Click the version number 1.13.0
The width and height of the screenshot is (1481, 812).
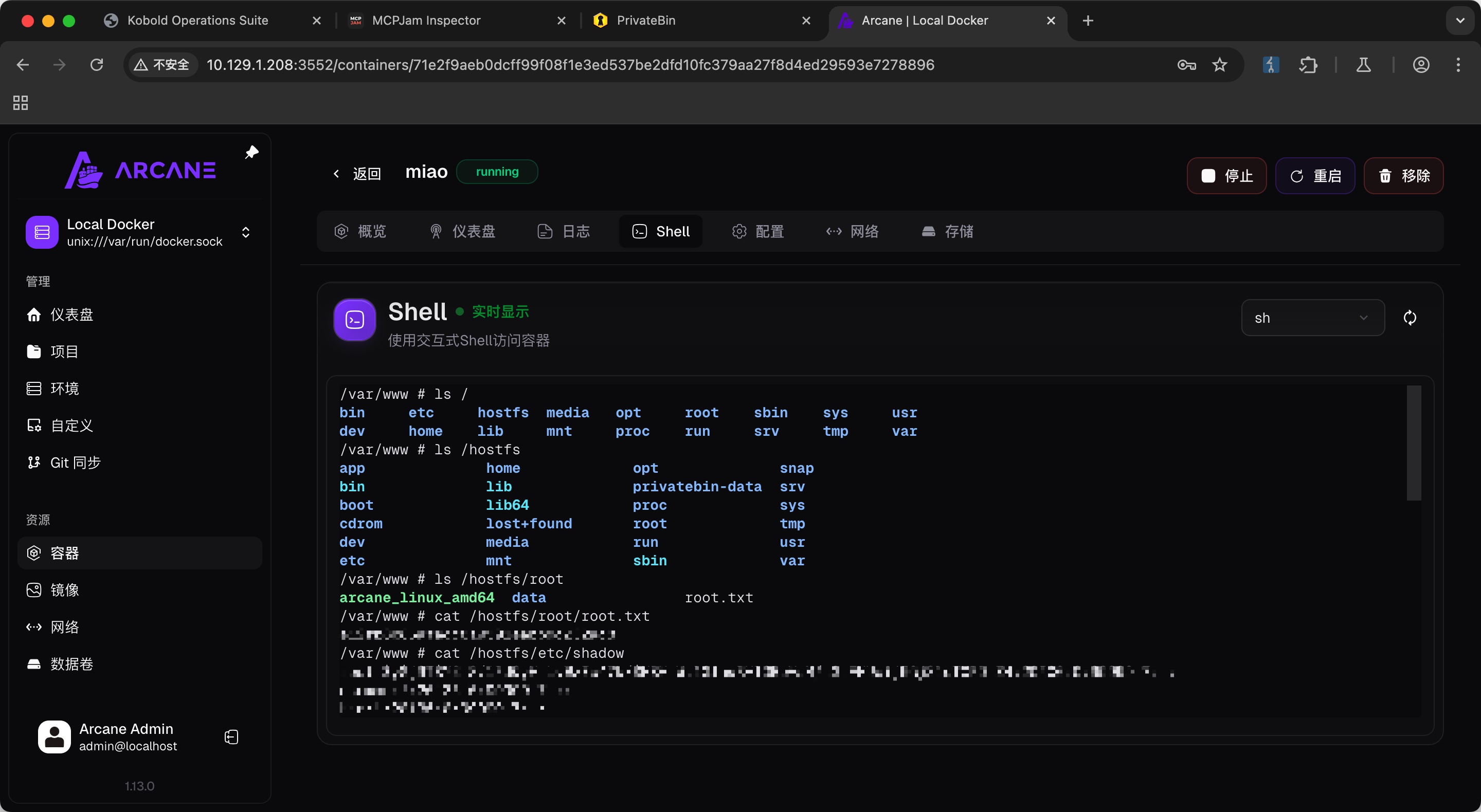(140, 786)
